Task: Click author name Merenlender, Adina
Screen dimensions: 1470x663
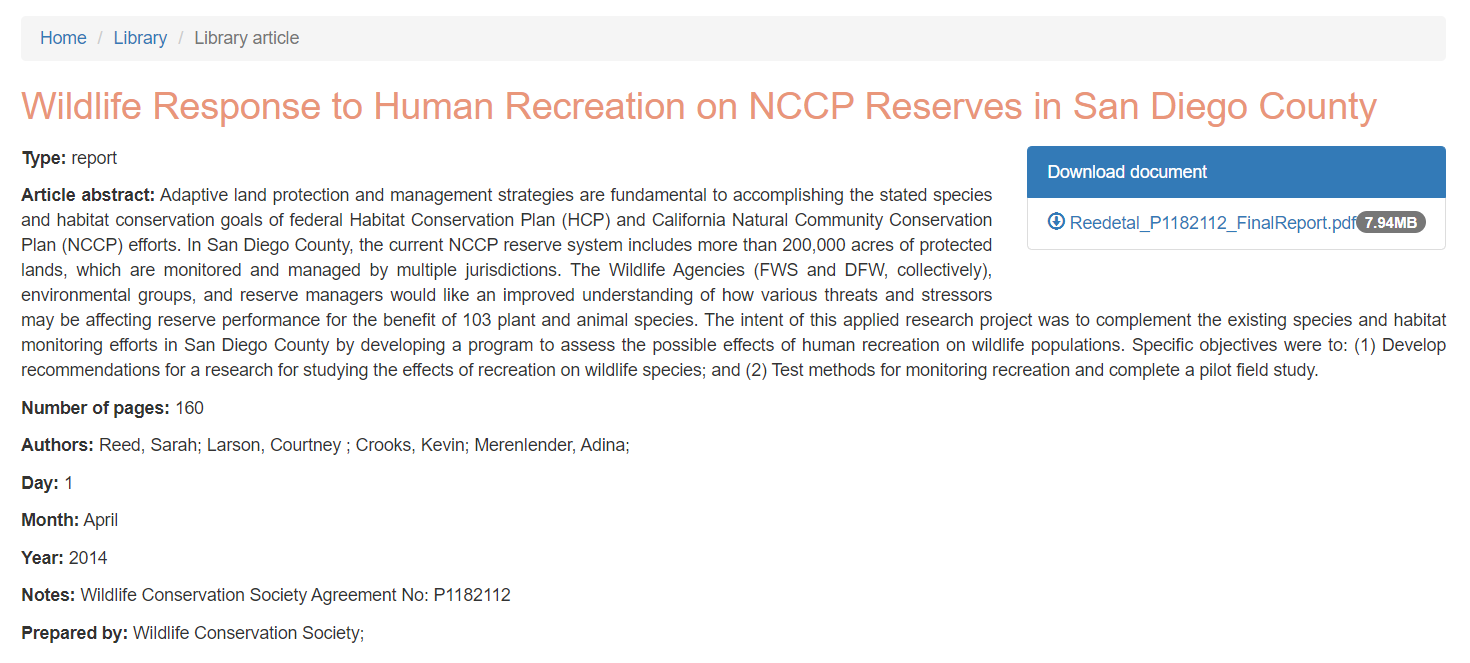Action: 549,445
